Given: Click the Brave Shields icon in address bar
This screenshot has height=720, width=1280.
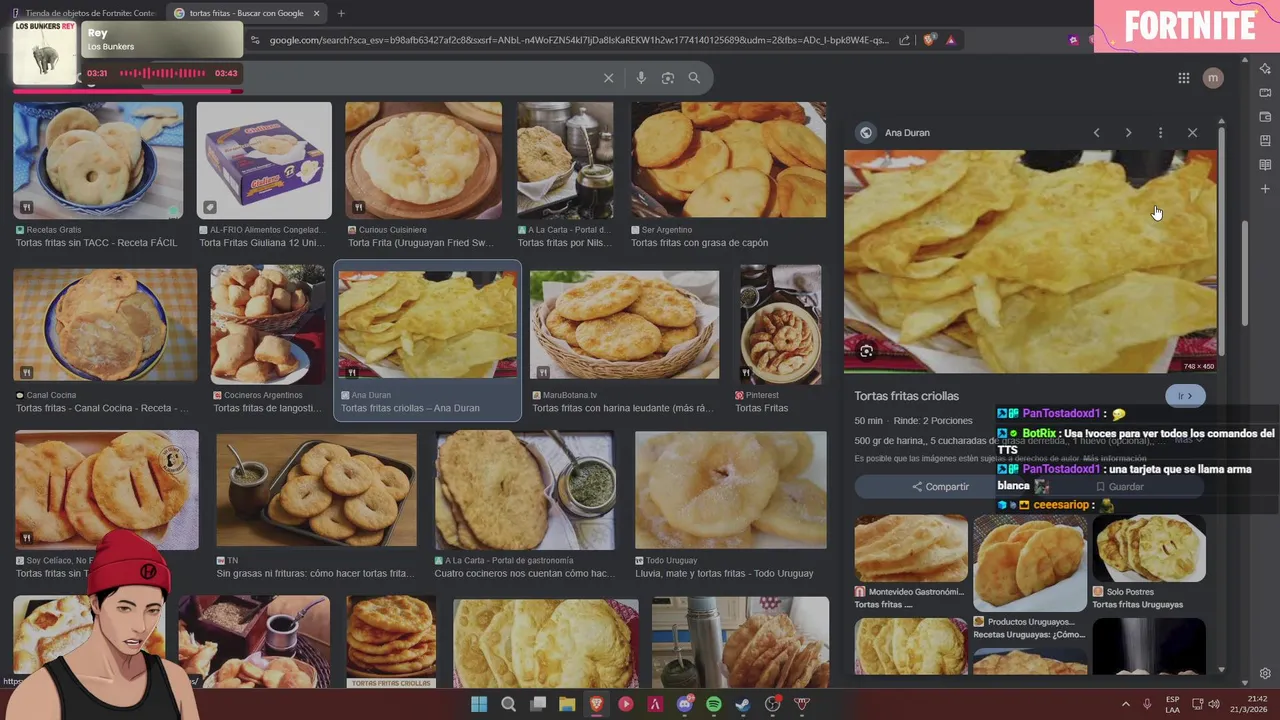Looking at the screenshot, I should point(929,40).
